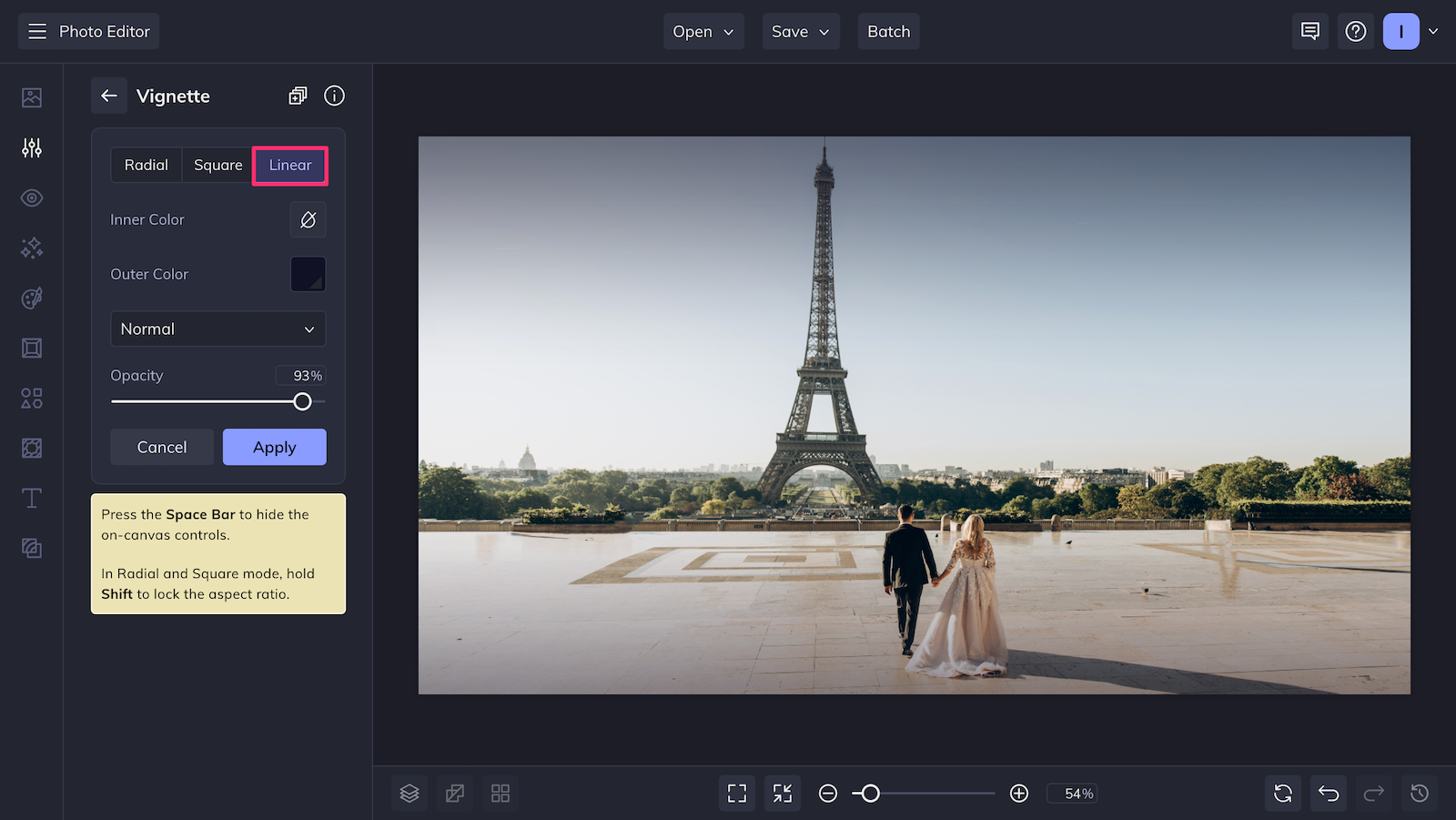Open the Frames sidebar tool
Viewport: 1456px width, 820px height.
click(32, 348)
